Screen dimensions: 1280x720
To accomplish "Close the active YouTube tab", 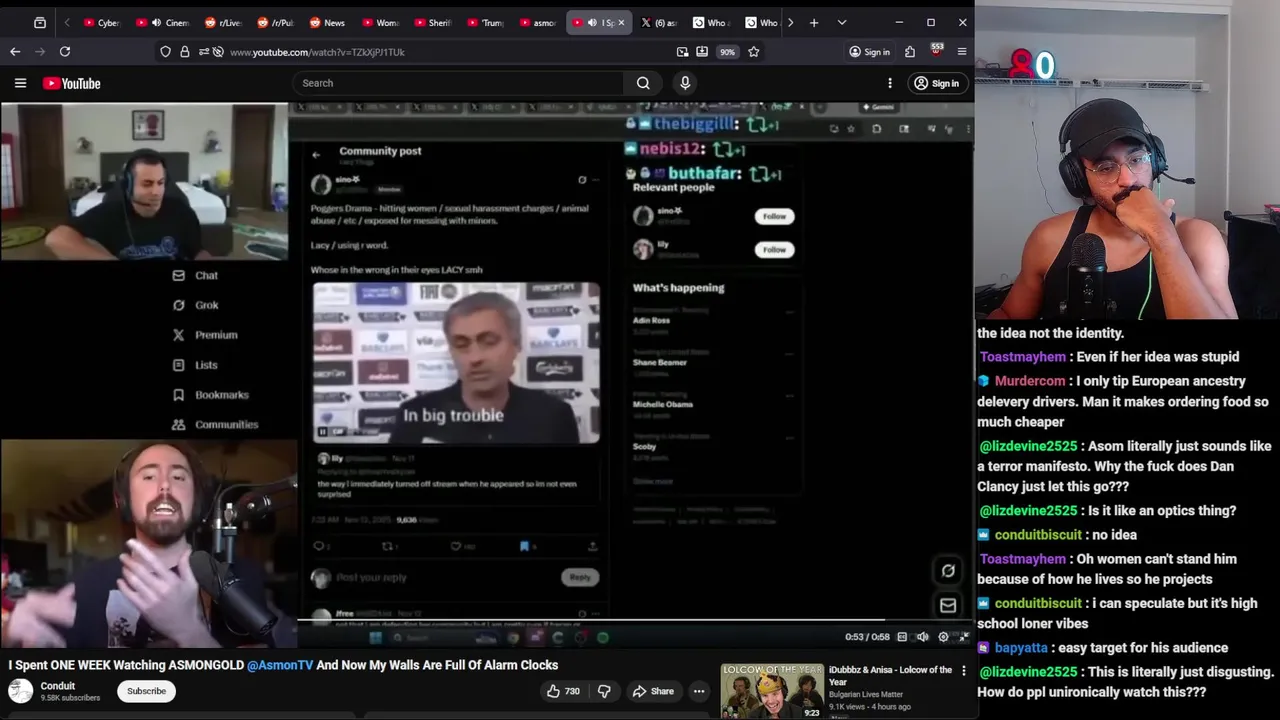I will point(621,22).
